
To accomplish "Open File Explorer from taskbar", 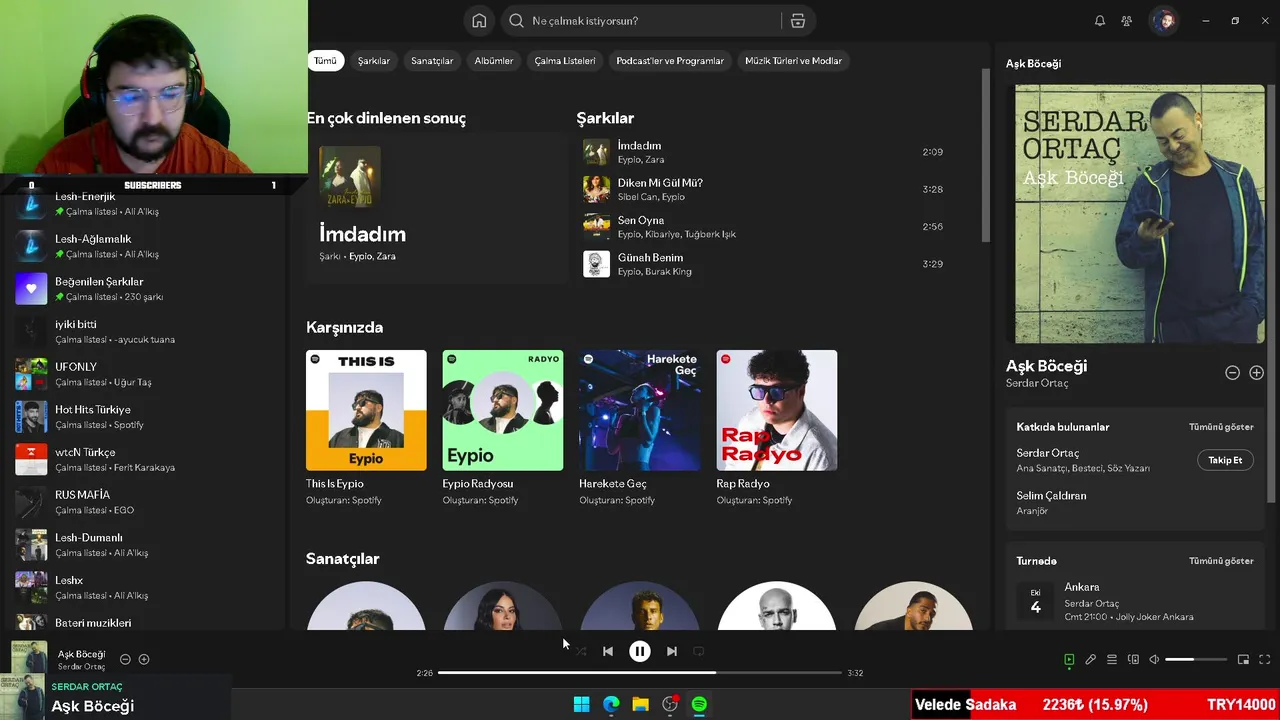I will pos(640,705).
